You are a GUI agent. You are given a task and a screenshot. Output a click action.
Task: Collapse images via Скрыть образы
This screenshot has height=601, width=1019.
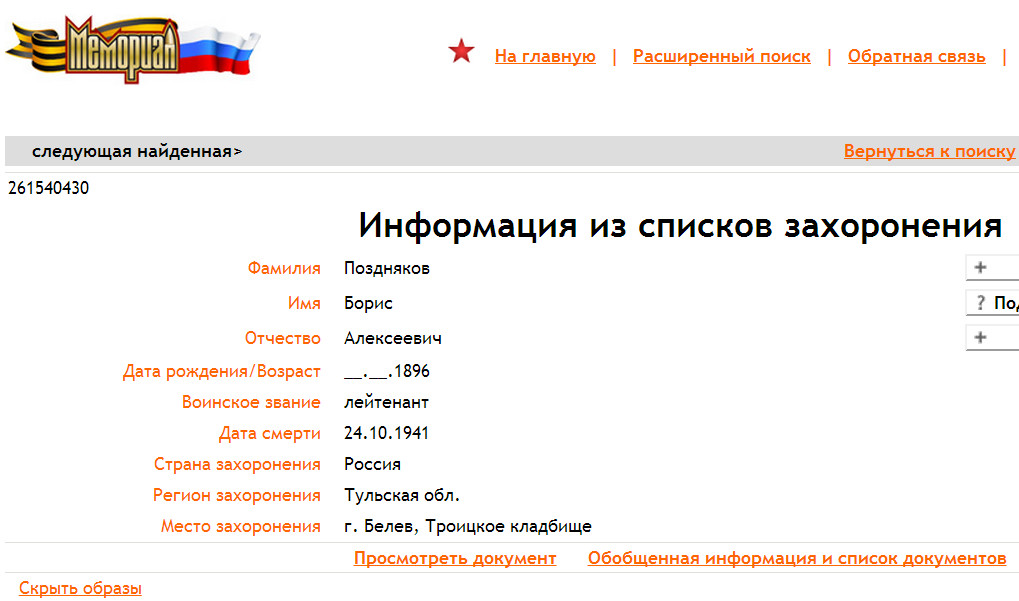coord(80,588)
